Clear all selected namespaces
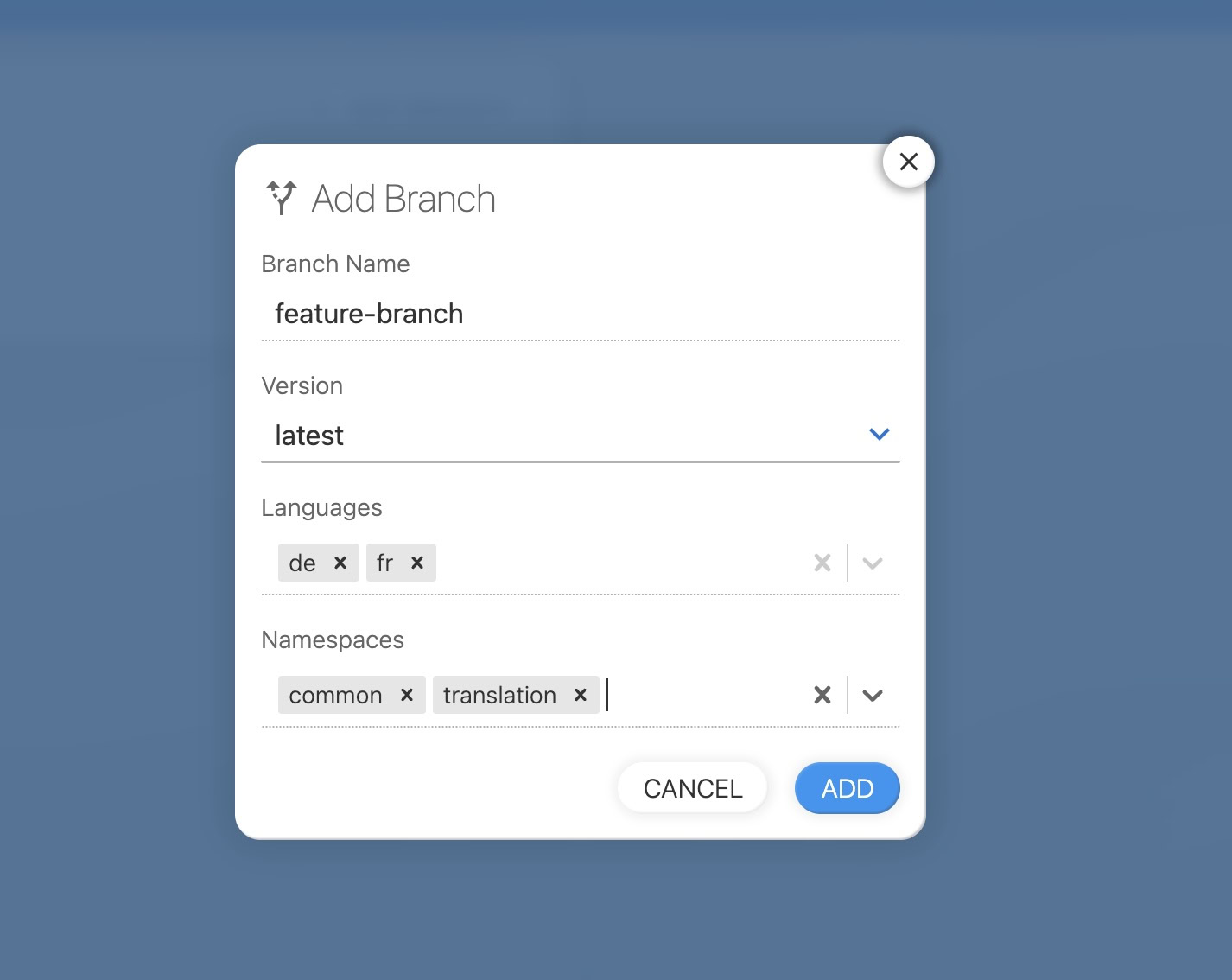This screenshot has height=980, width=1232. [822, 695]
